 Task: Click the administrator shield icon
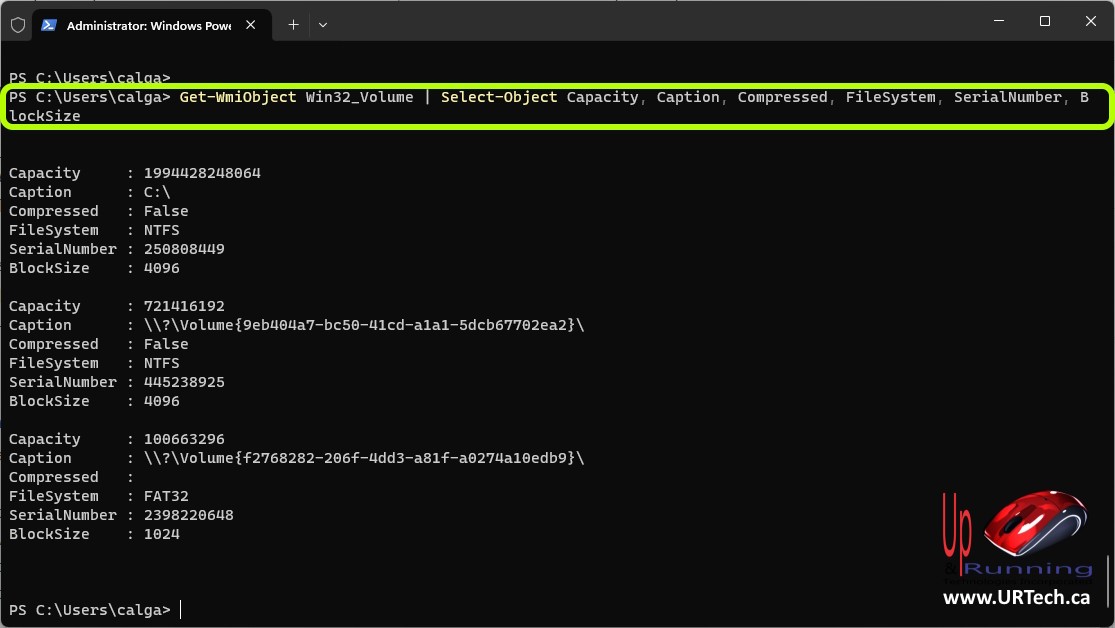(17, 25)
